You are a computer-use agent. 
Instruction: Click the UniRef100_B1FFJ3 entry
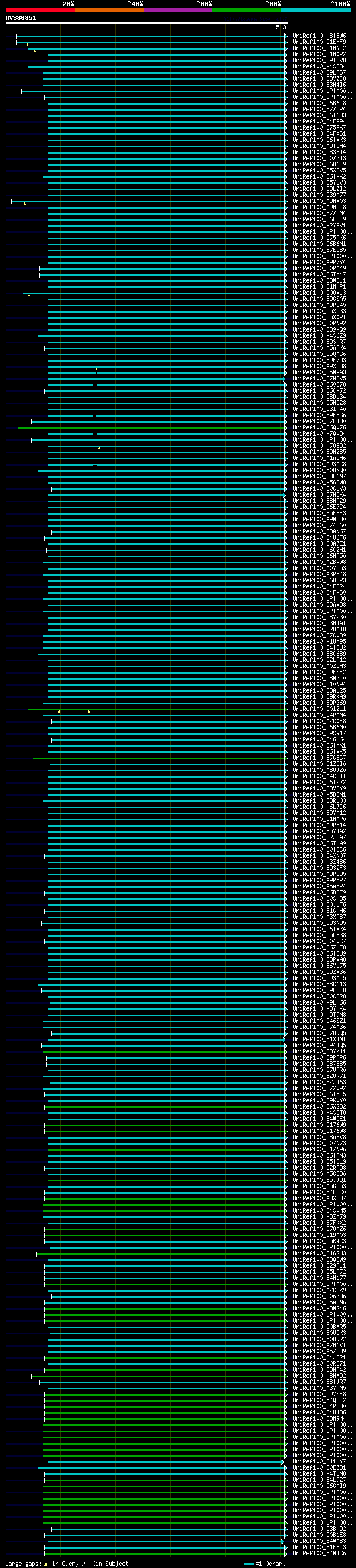coord(319,1547)
